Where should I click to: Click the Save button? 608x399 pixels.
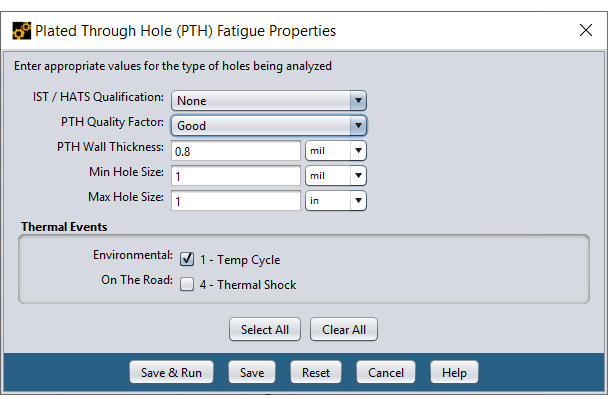pyautogui.click(x=252, y=372)
